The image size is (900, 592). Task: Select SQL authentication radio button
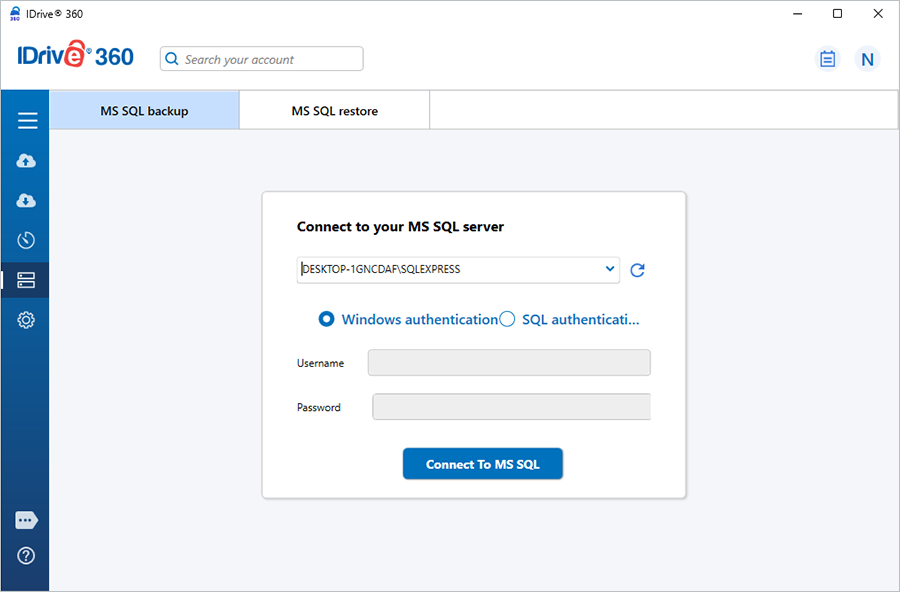(x=507, y=319)
